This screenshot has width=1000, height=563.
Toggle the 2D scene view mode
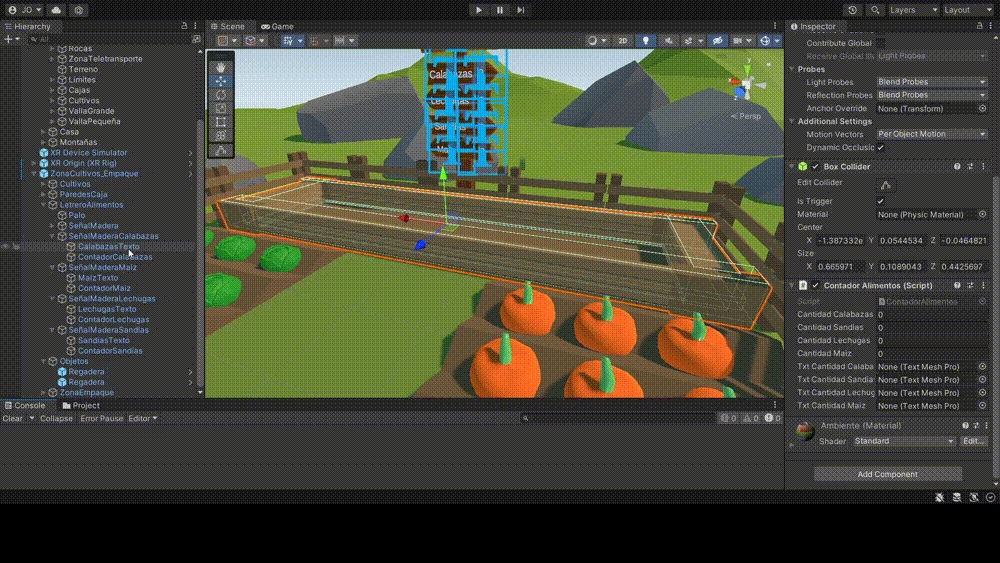click(622, 40)
